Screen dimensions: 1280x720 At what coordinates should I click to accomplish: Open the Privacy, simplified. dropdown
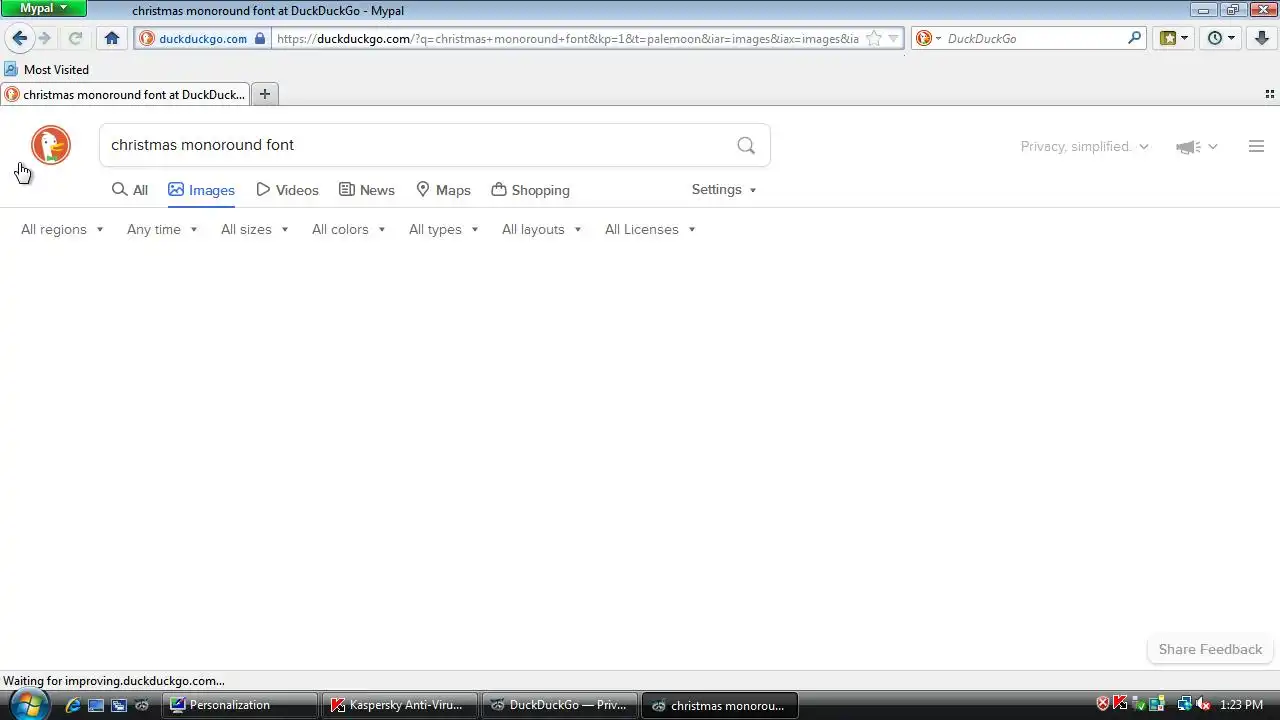(1085, 146)
